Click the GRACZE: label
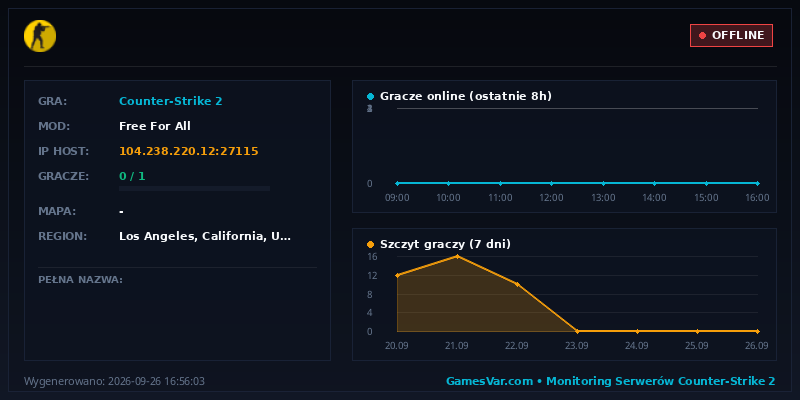The width and height of the screenshot is (800, 400). (63, 176)
